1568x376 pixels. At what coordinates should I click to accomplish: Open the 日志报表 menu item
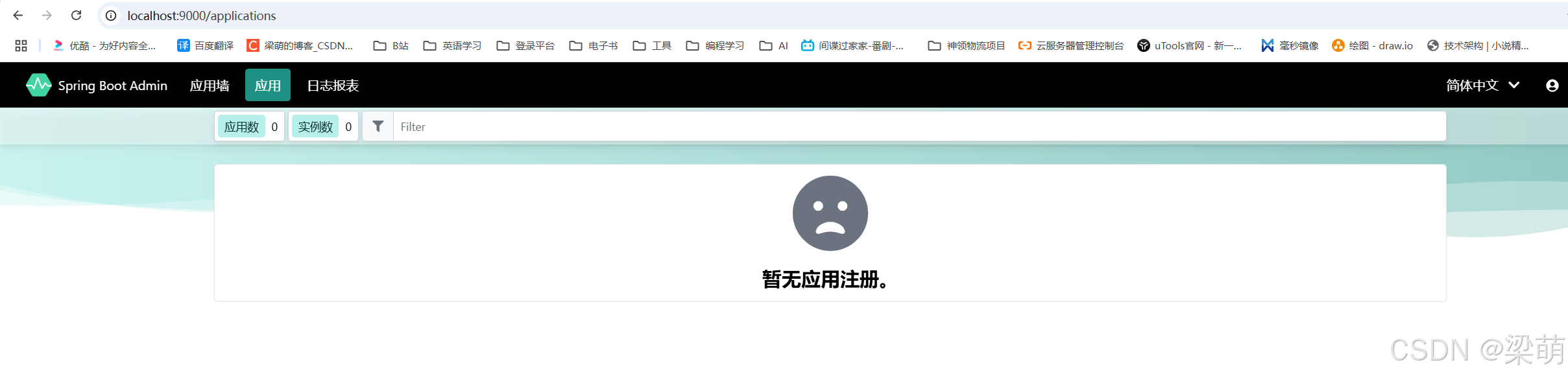coord(333,86)
